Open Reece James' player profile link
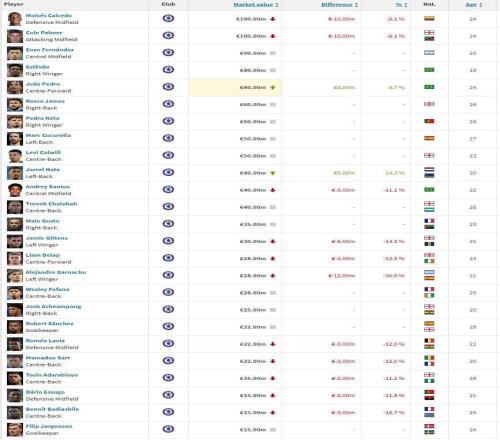Viewport: 500px width, 440px height. click(45, 101)
